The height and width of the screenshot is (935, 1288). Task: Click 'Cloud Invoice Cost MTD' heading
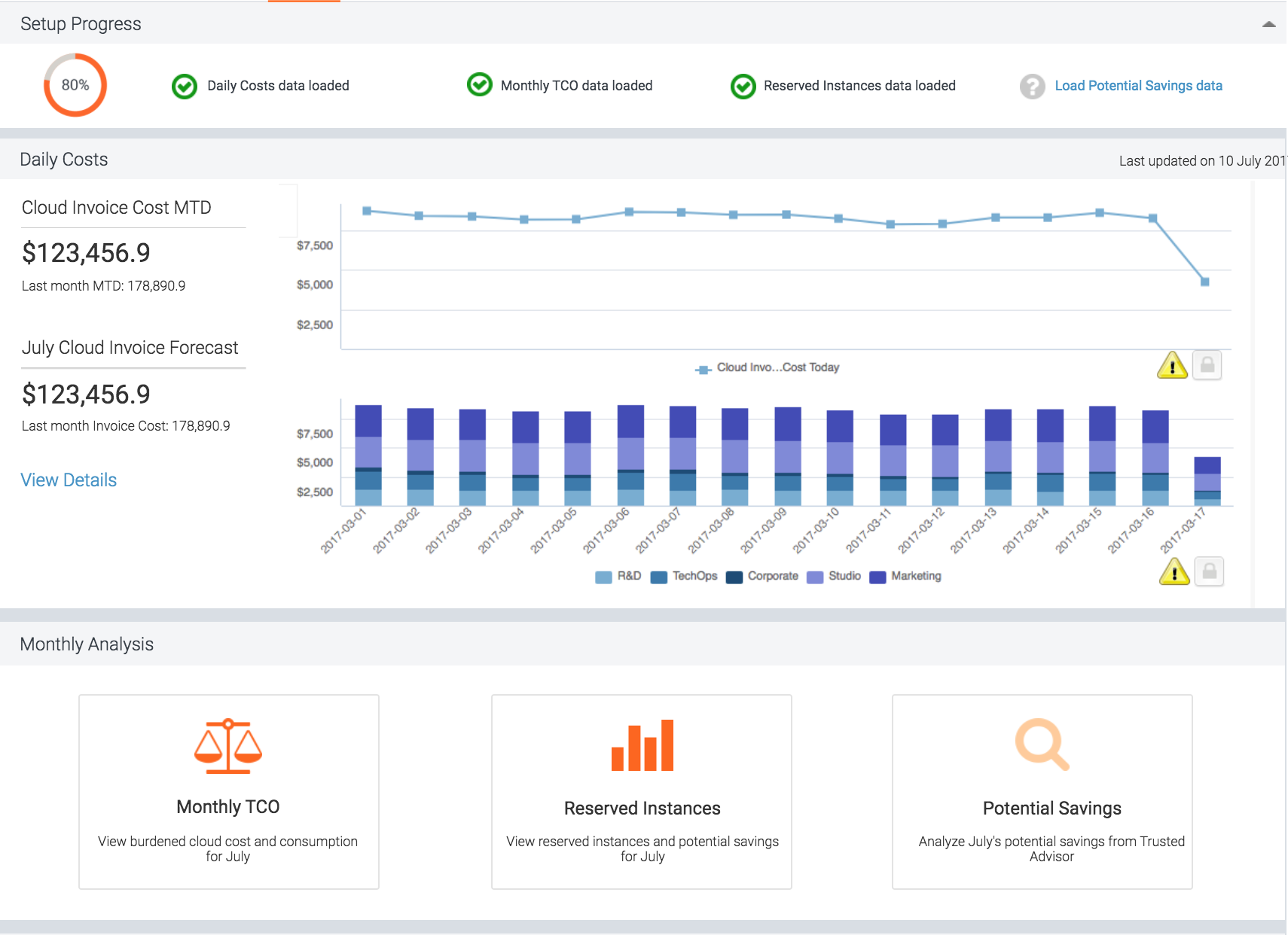[x=117, y=208]
